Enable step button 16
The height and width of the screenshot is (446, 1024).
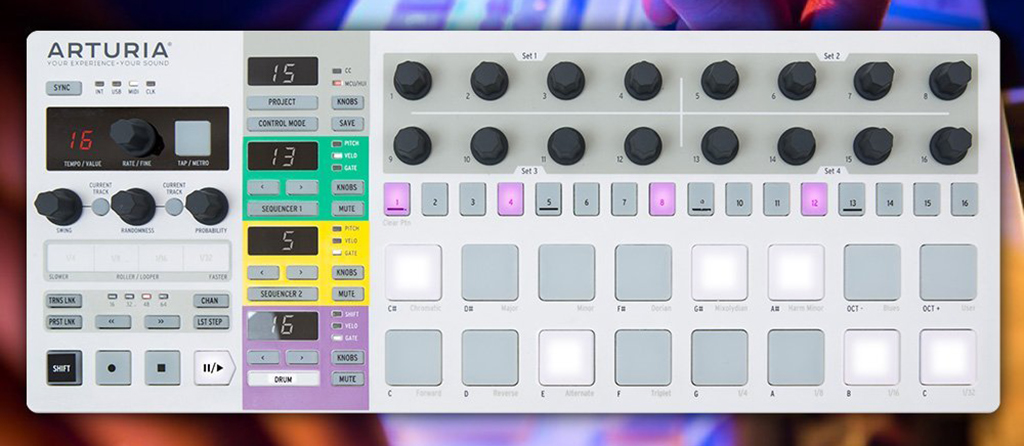tap(965, 199)
